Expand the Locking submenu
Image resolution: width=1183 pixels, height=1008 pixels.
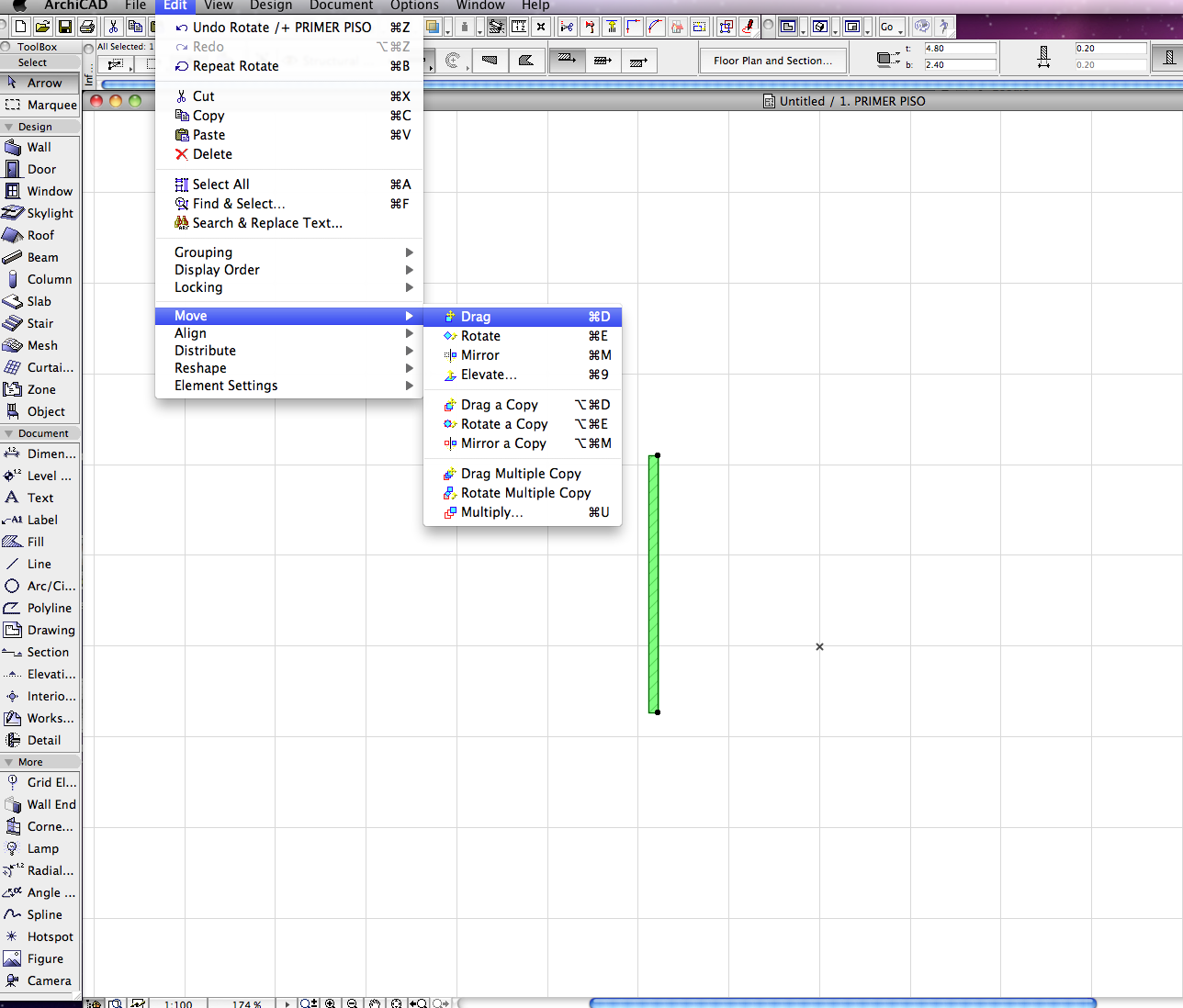tap(289, 287)
